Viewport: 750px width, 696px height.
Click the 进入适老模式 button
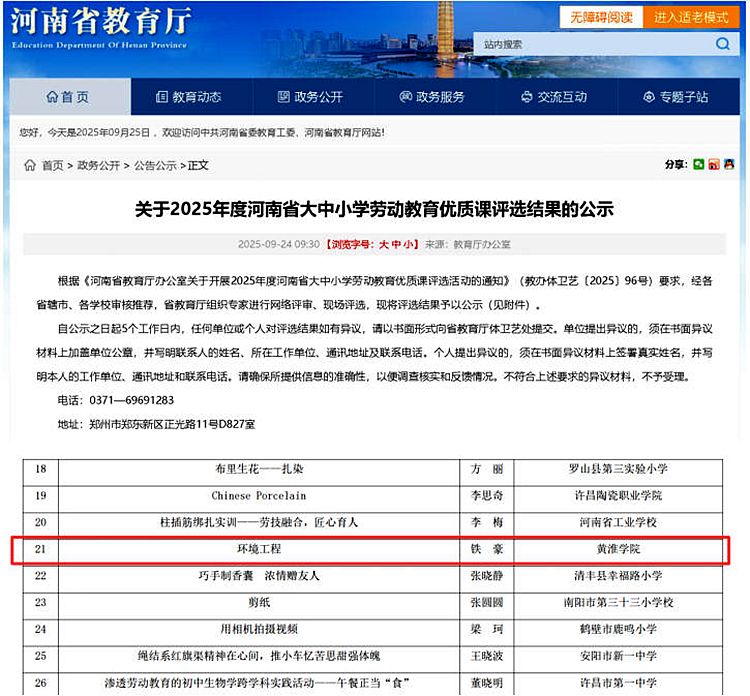(691, 17)
